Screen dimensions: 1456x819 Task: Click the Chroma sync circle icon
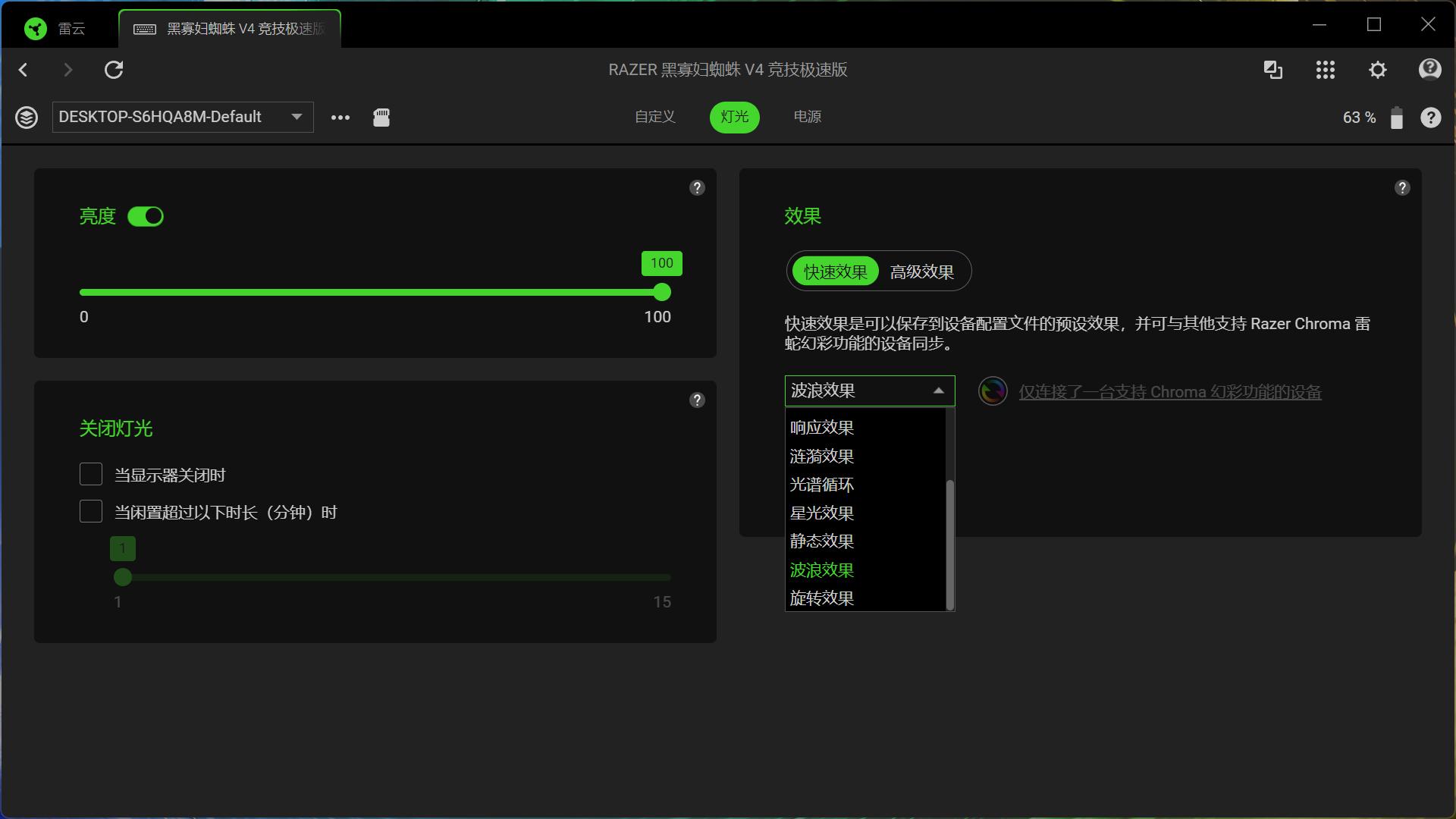993,391
